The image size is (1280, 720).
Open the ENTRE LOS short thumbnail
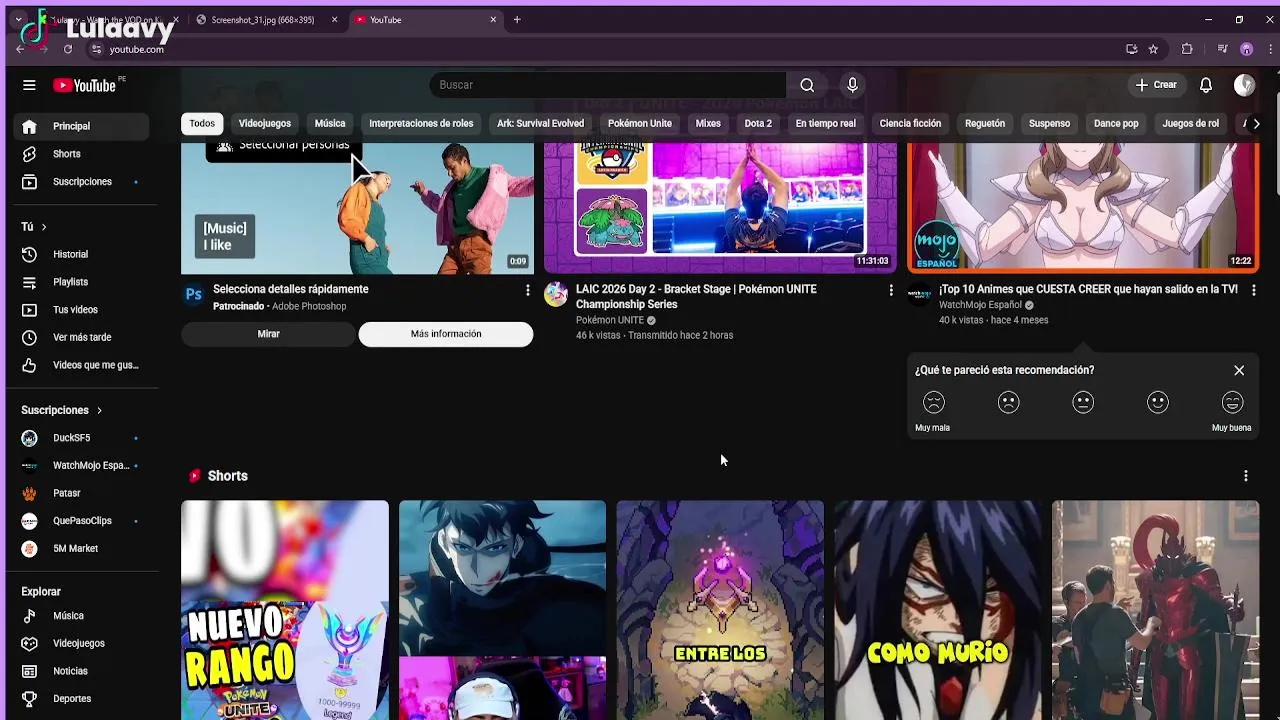(720, 610)
